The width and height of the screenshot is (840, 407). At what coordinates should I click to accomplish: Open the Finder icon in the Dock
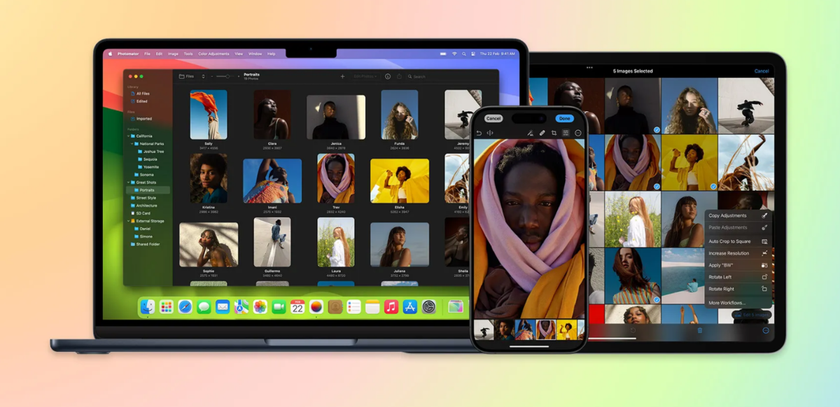pyautogui.click(x=147, y=307)
